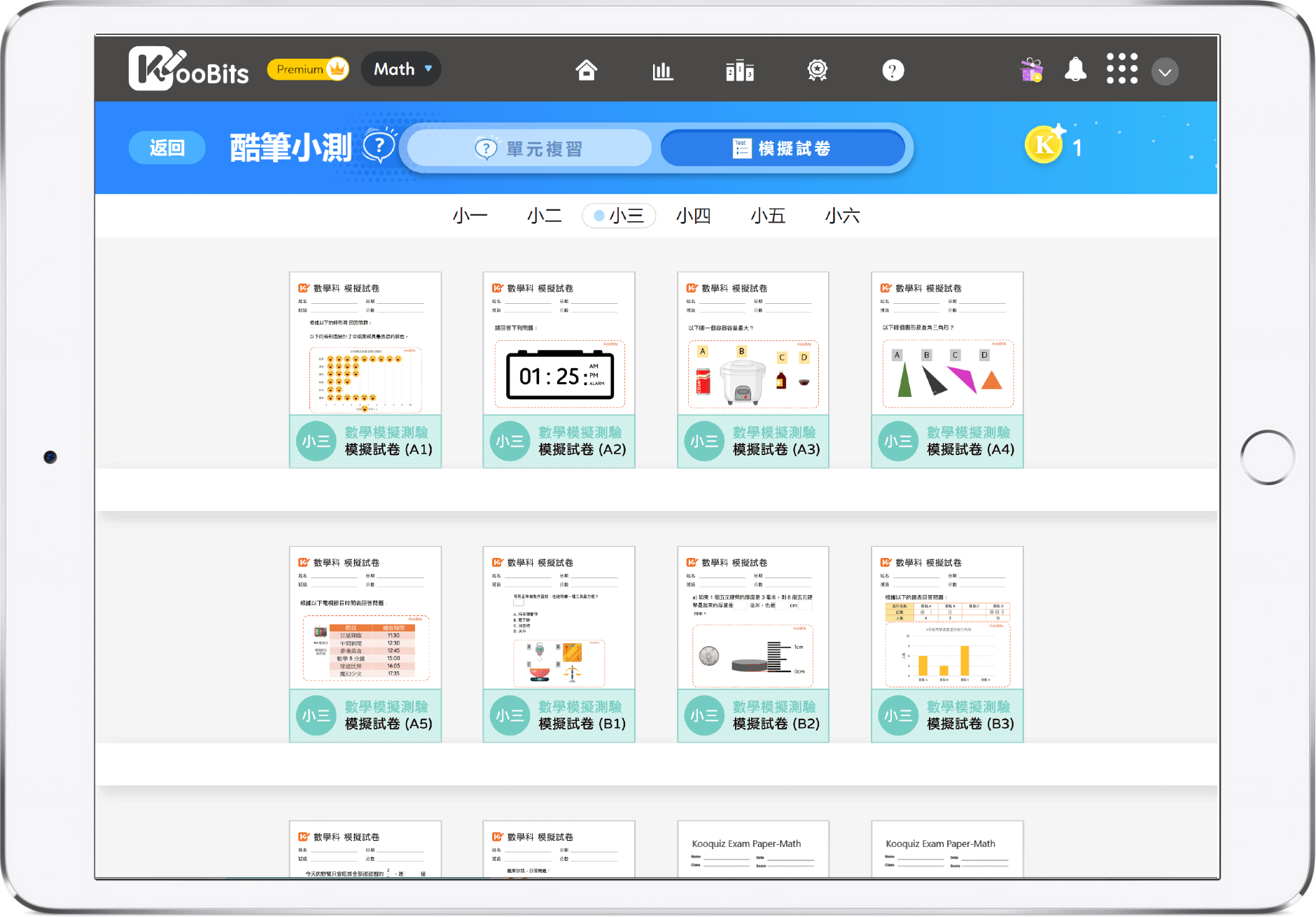Select grade 小二
This screenshot has height=917, width=1316.
545,216
